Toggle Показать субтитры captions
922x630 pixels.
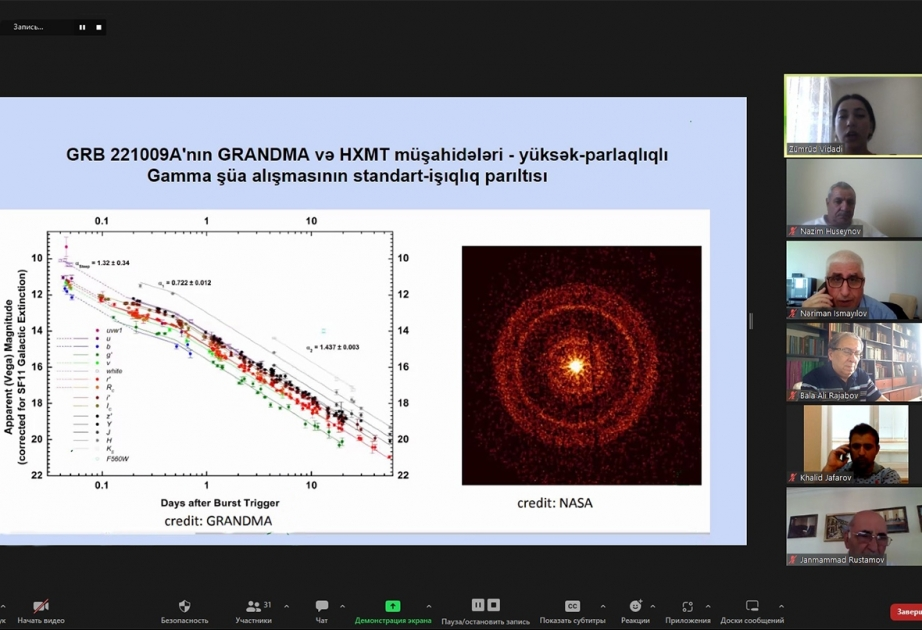572,606
